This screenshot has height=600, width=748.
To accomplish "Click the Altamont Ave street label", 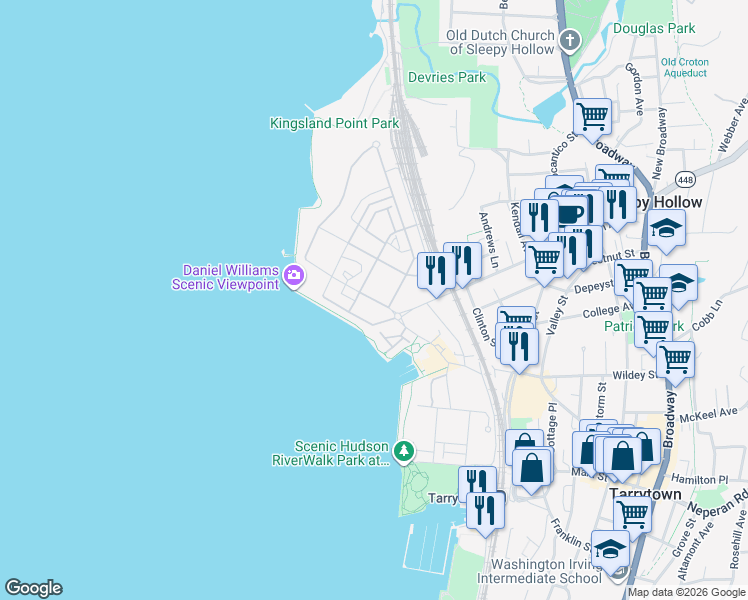I will pyautogui.click(x=695, y=551).
